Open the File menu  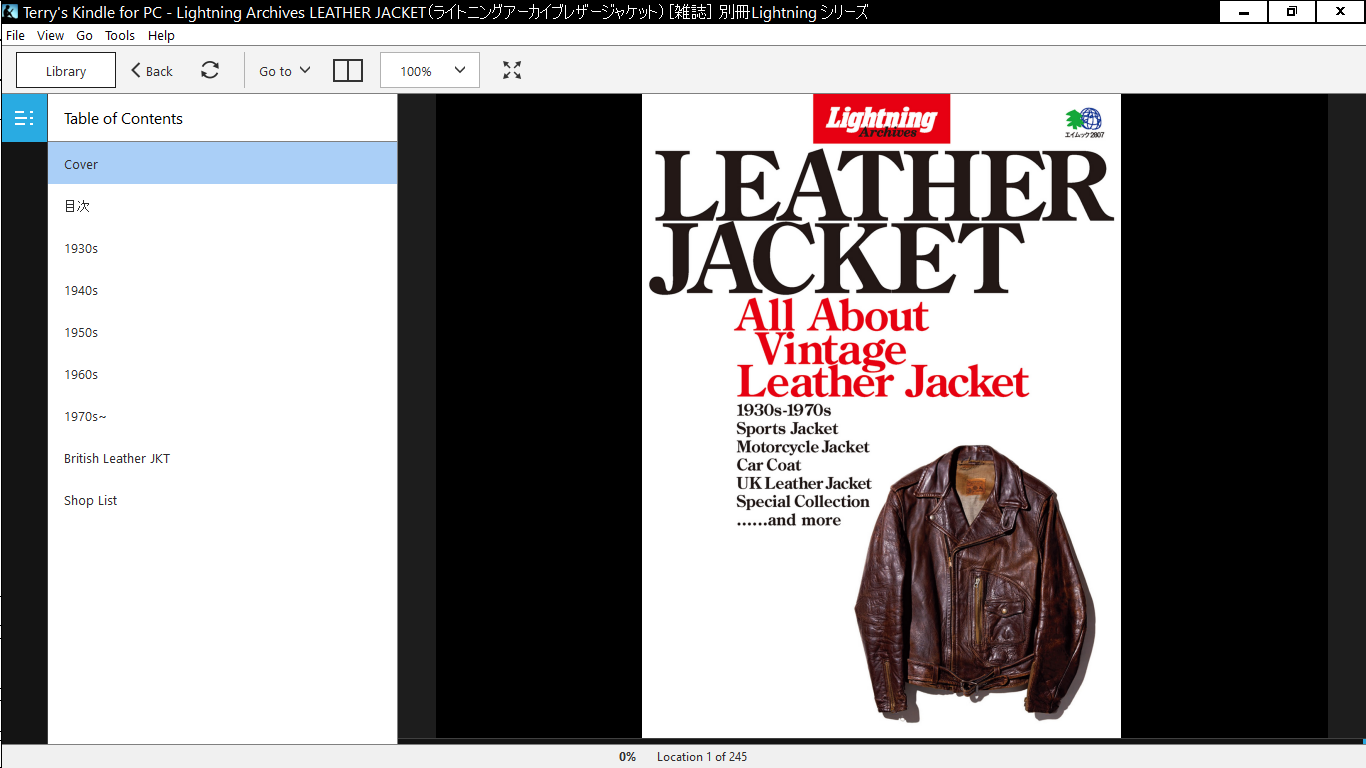tap(15, 35)
